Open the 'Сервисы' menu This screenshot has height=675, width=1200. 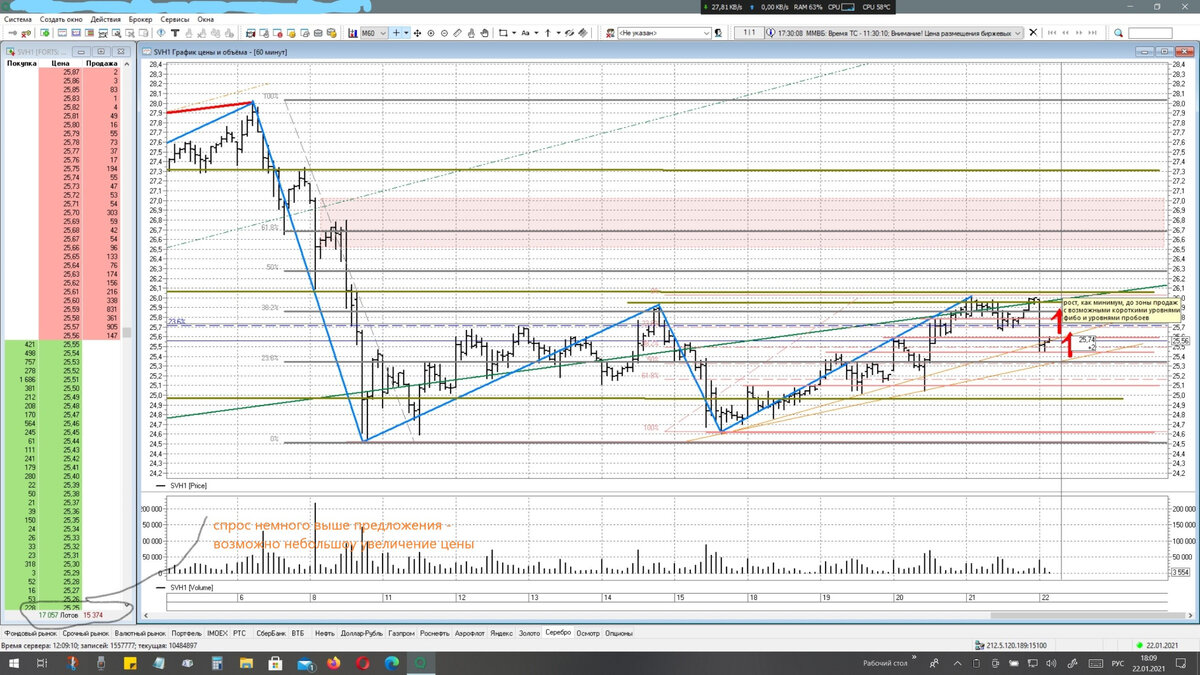pyautogui.click(x=177, y=19)
